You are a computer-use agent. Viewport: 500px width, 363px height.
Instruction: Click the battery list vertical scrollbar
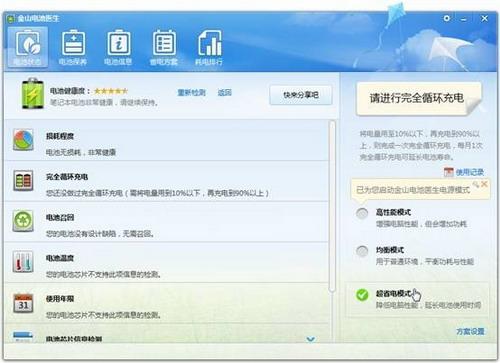[x=332, y=207]
